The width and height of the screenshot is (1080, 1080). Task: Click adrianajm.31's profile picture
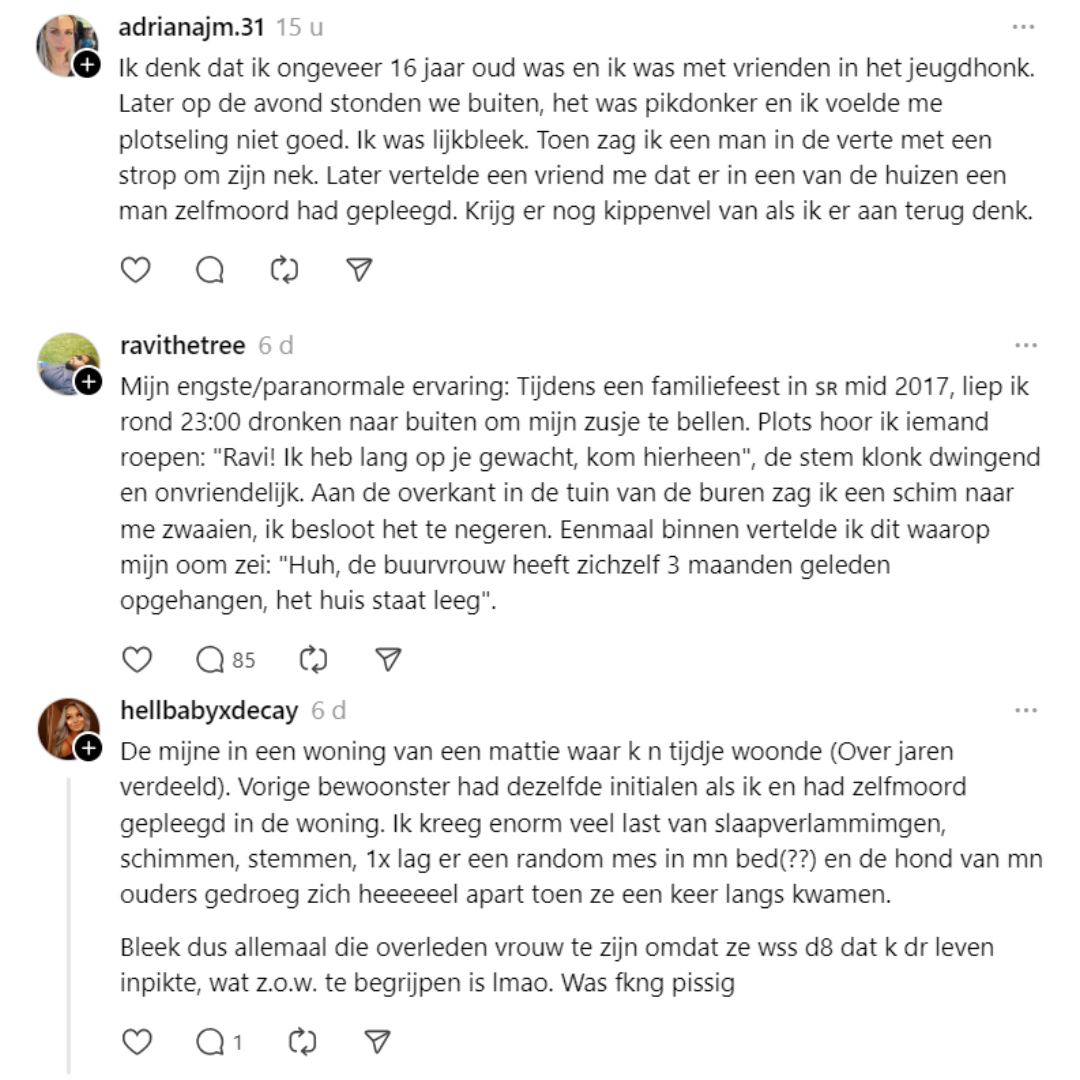[66, 44]
